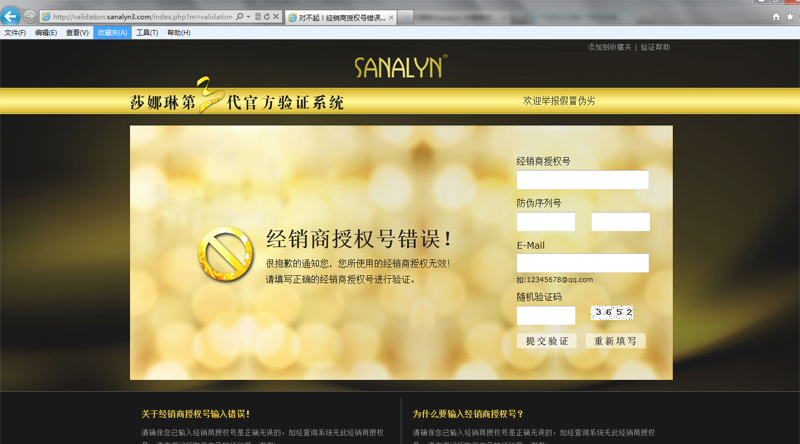Click the 提交验证 button
Screen dimensions: 800x444
point(546,341)
